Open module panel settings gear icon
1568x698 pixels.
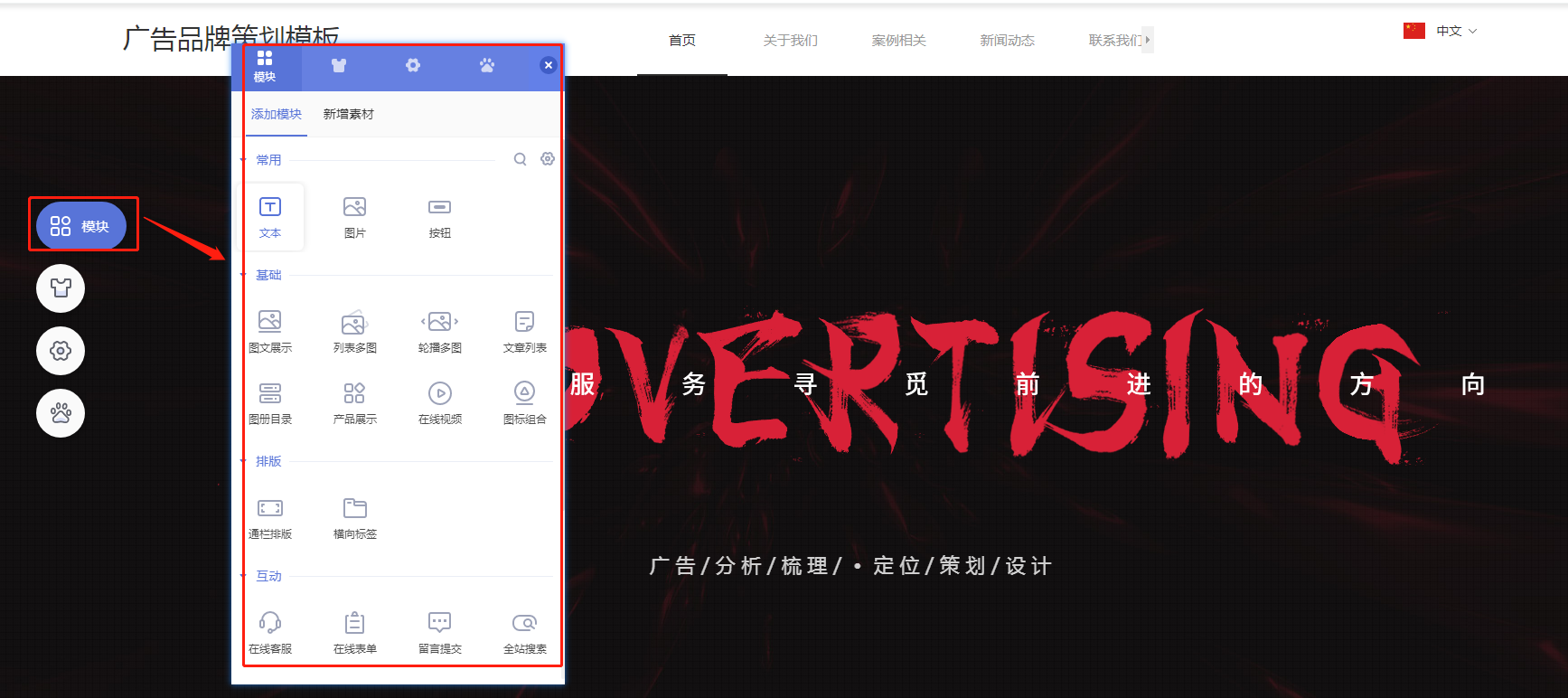pyautogui.click(x=548, y=159)
